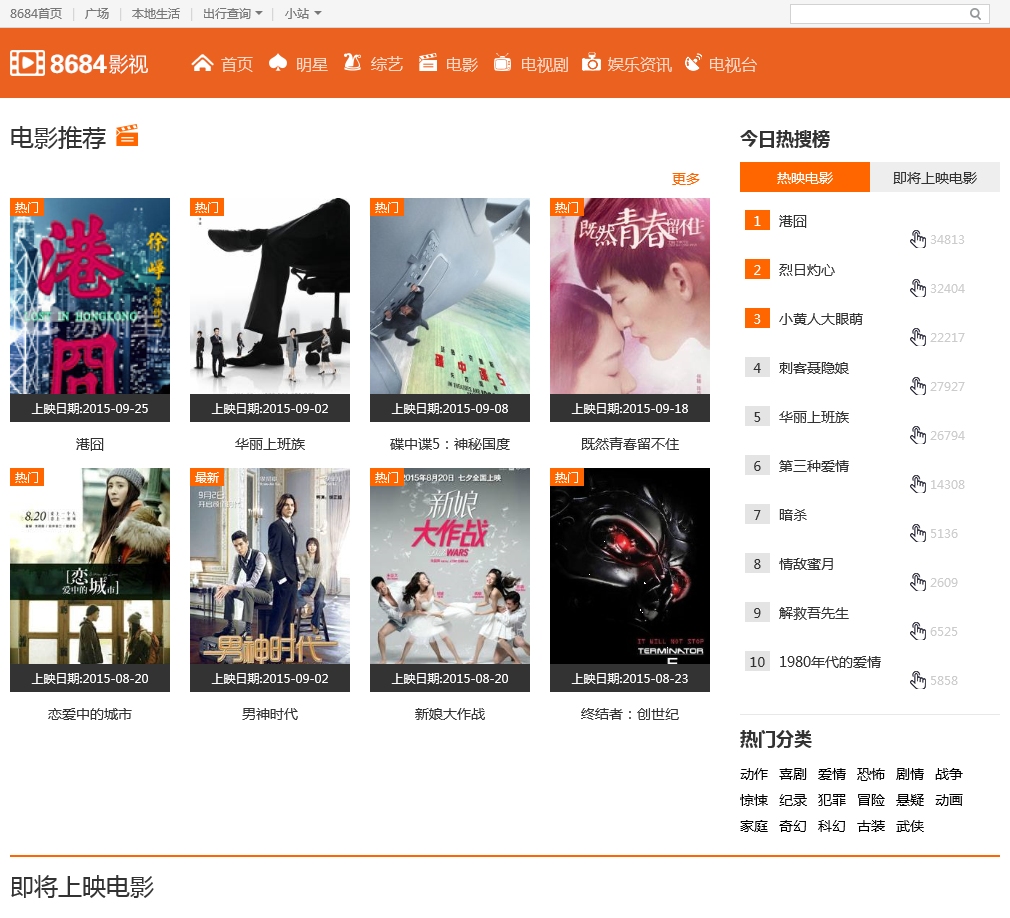
Task: Select the 武侠 category
Action: click(x=910, y=826)
